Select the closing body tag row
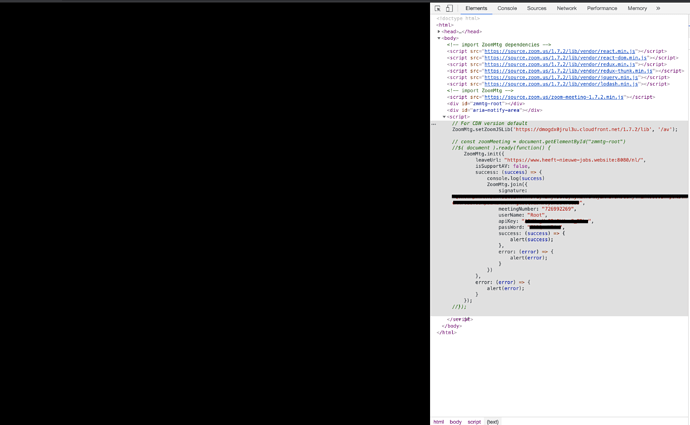Image resolution: width=690 pixels, height=425 pixels. [452, 326]
